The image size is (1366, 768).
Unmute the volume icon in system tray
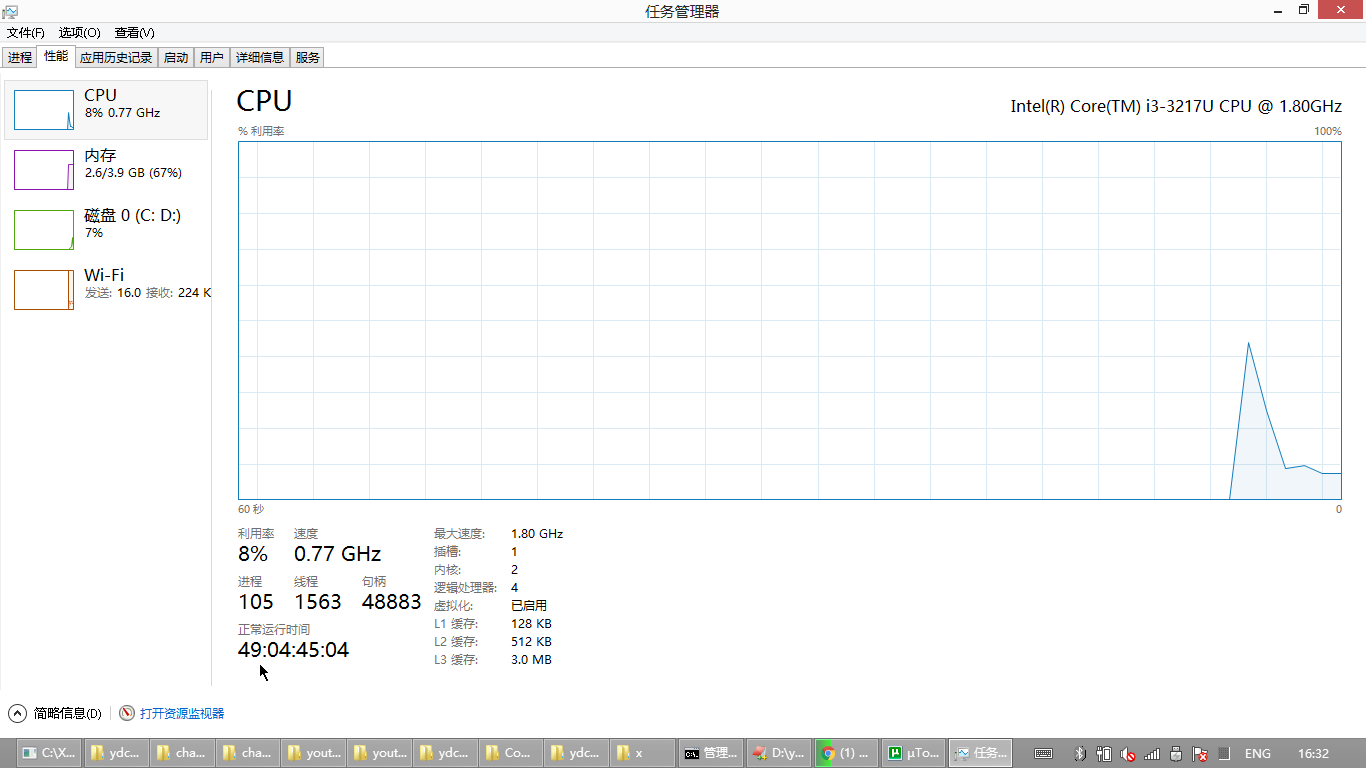(x=1127, y=753)
